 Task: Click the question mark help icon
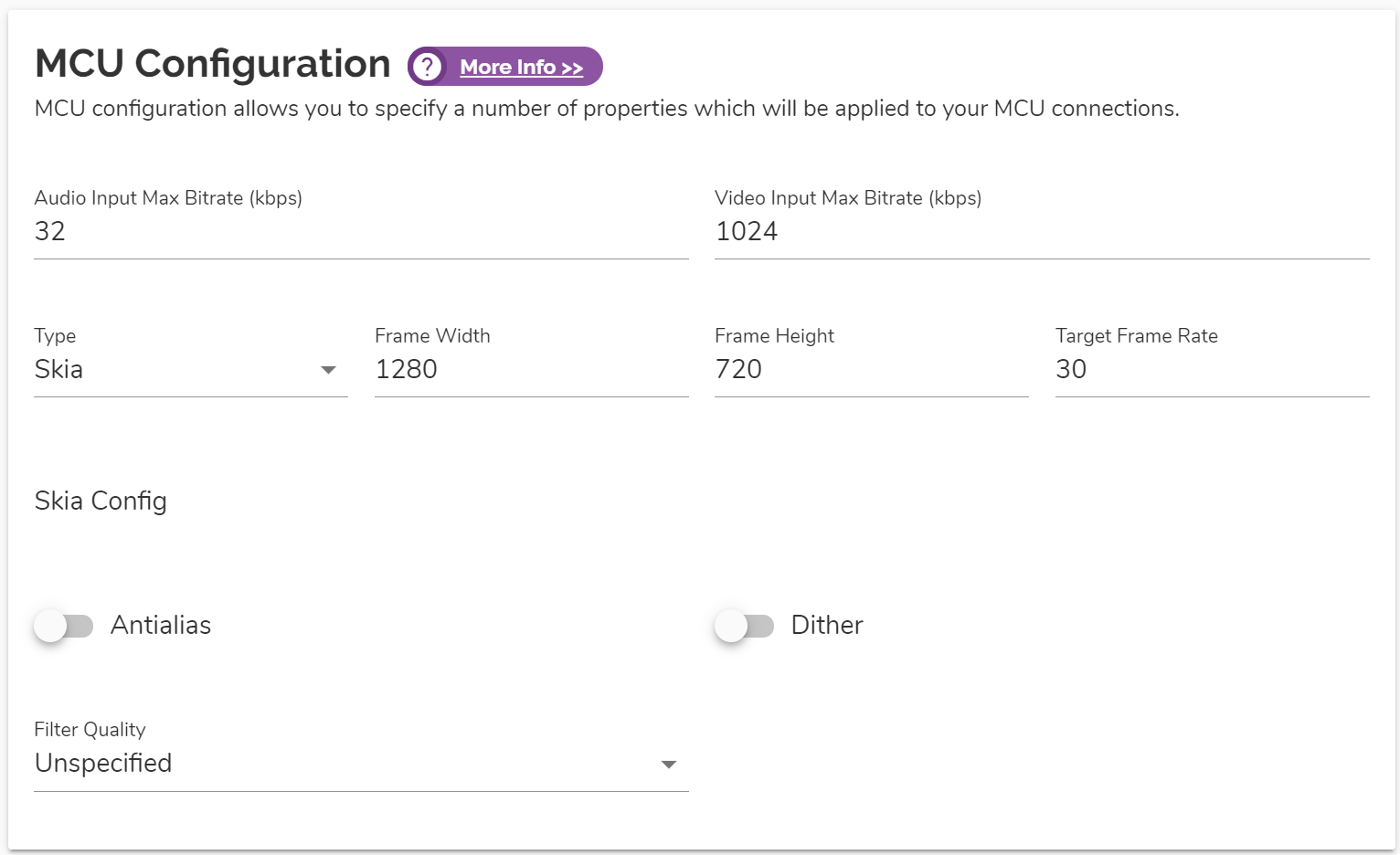point(427,67)
